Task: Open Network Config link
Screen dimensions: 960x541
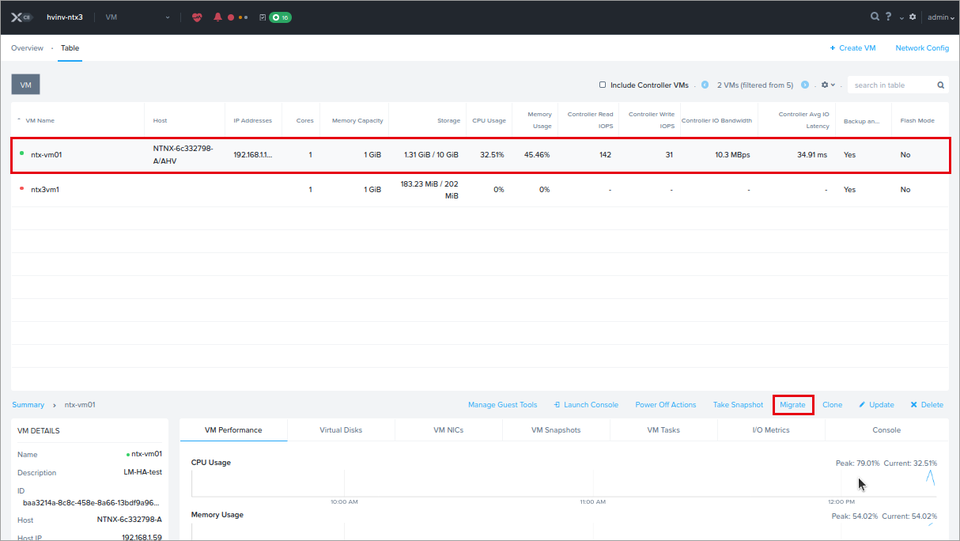Action: (922, 48)
